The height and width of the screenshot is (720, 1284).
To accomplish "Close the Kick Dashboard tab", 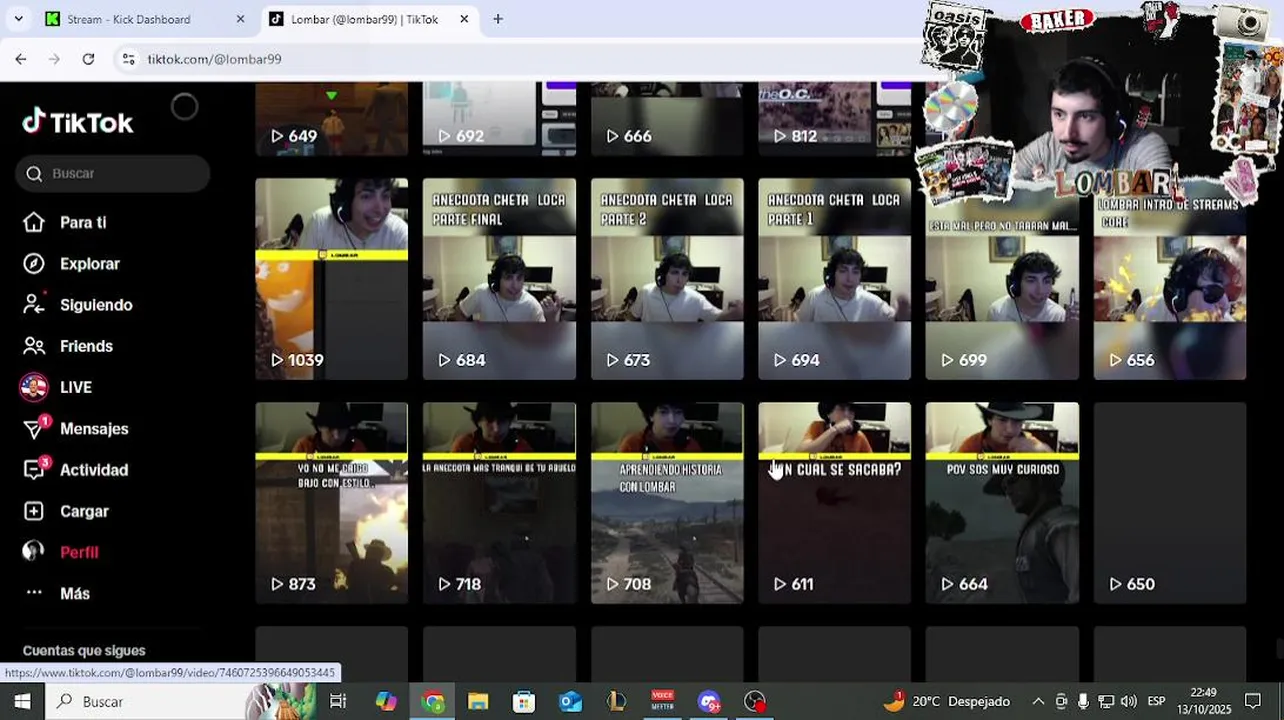I will [x=240, y=19].
